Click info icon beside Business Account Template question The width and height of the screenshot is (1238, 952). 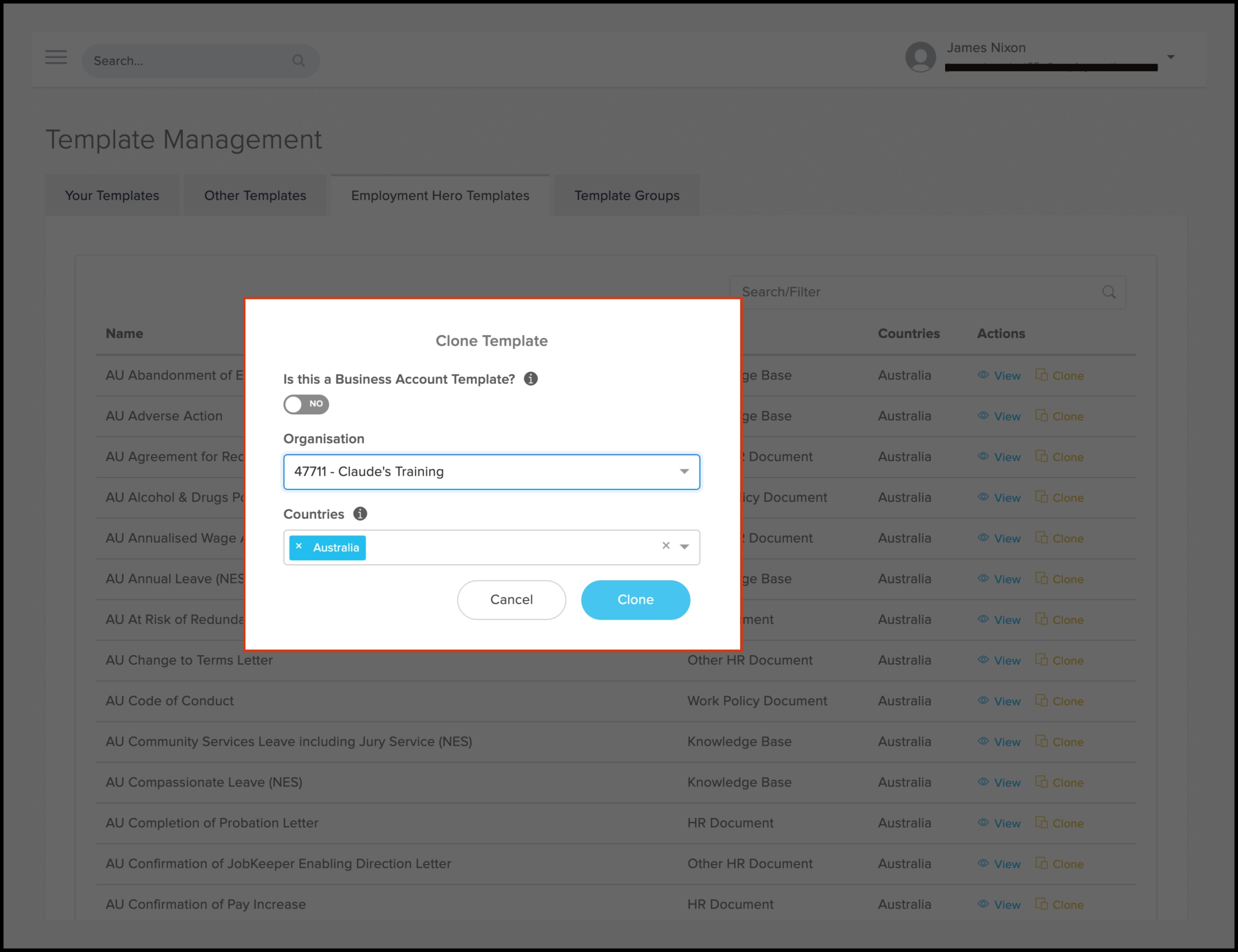530,379
